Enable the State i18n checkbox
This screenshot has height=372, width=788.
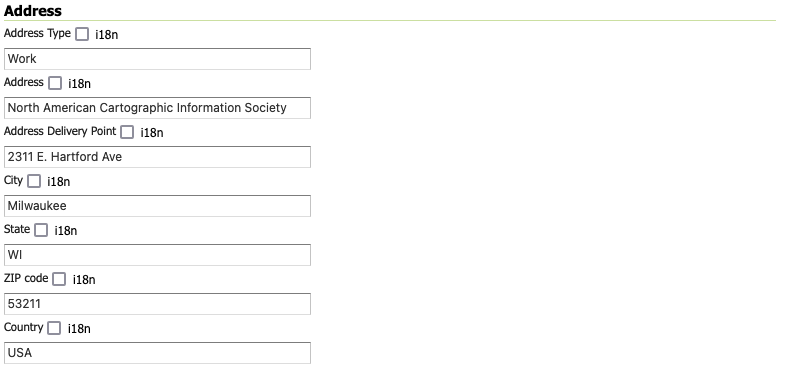click(x=41, y=230)
